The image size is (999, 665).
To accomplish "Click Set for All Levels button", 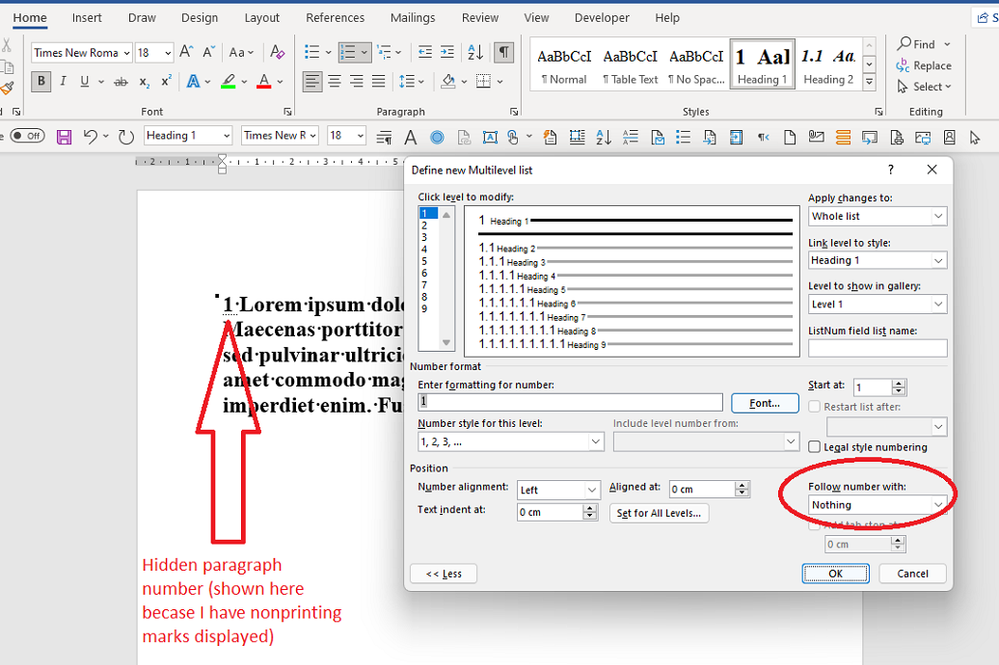I will [x=659, y=513].
